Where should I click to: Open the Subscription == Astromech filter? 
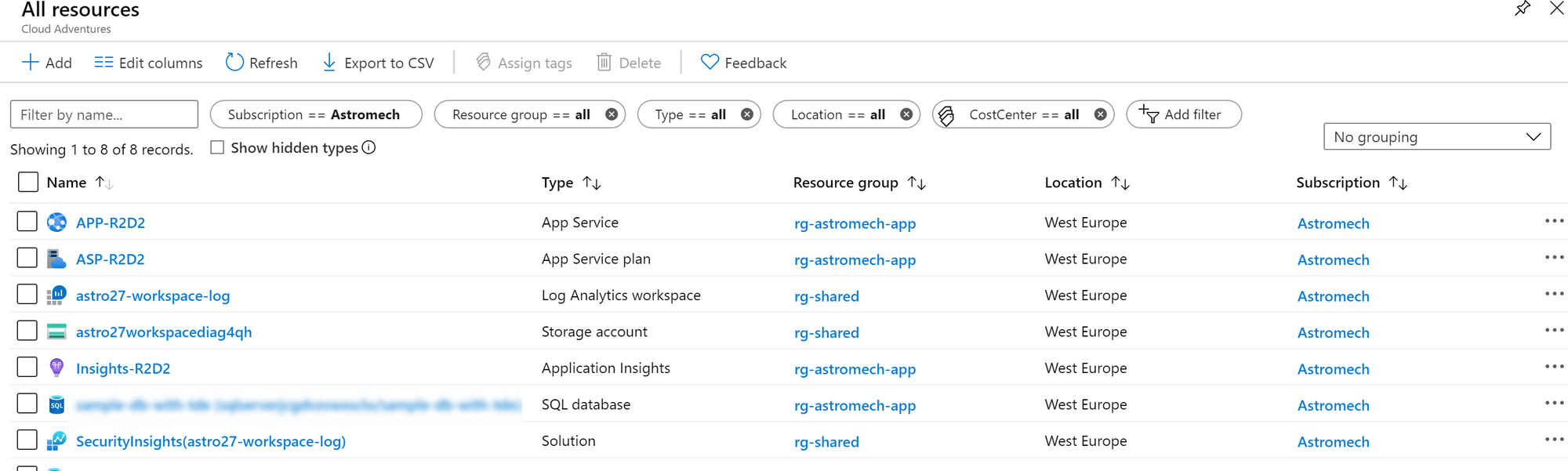316,114
